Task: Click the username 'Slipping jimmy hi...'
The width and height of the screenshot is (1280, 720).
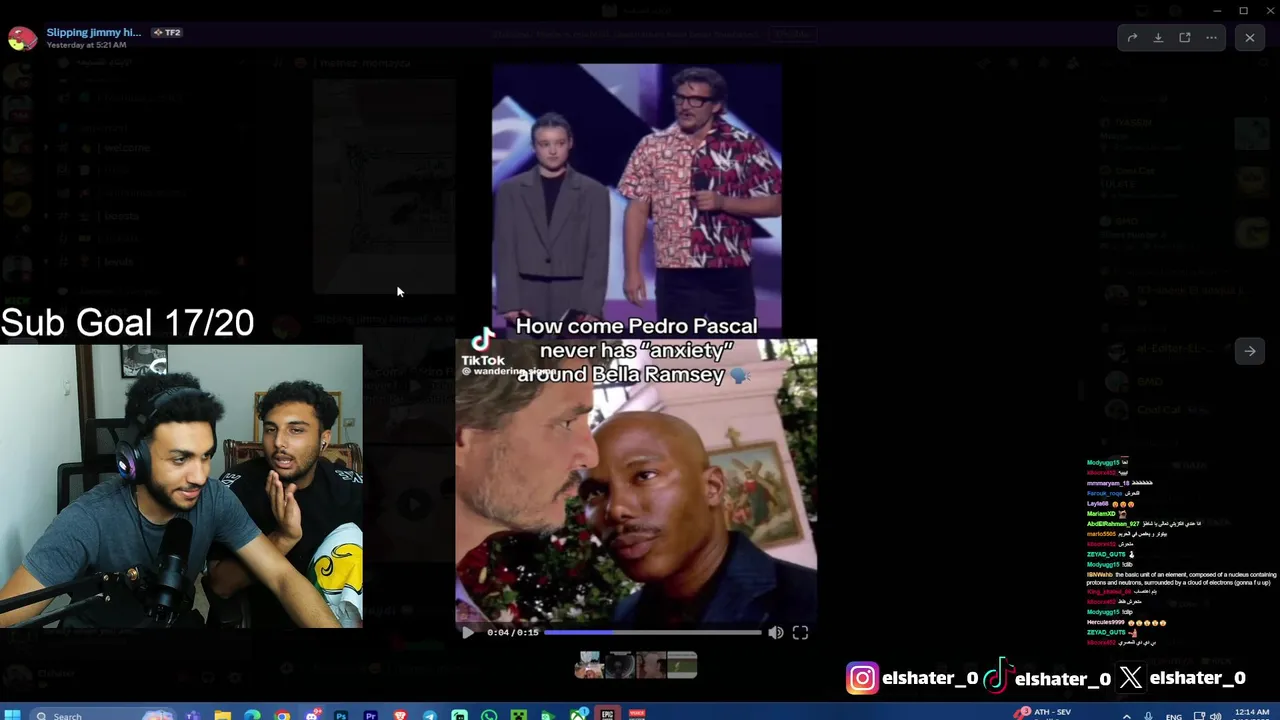Action: [x=94, y=32]
